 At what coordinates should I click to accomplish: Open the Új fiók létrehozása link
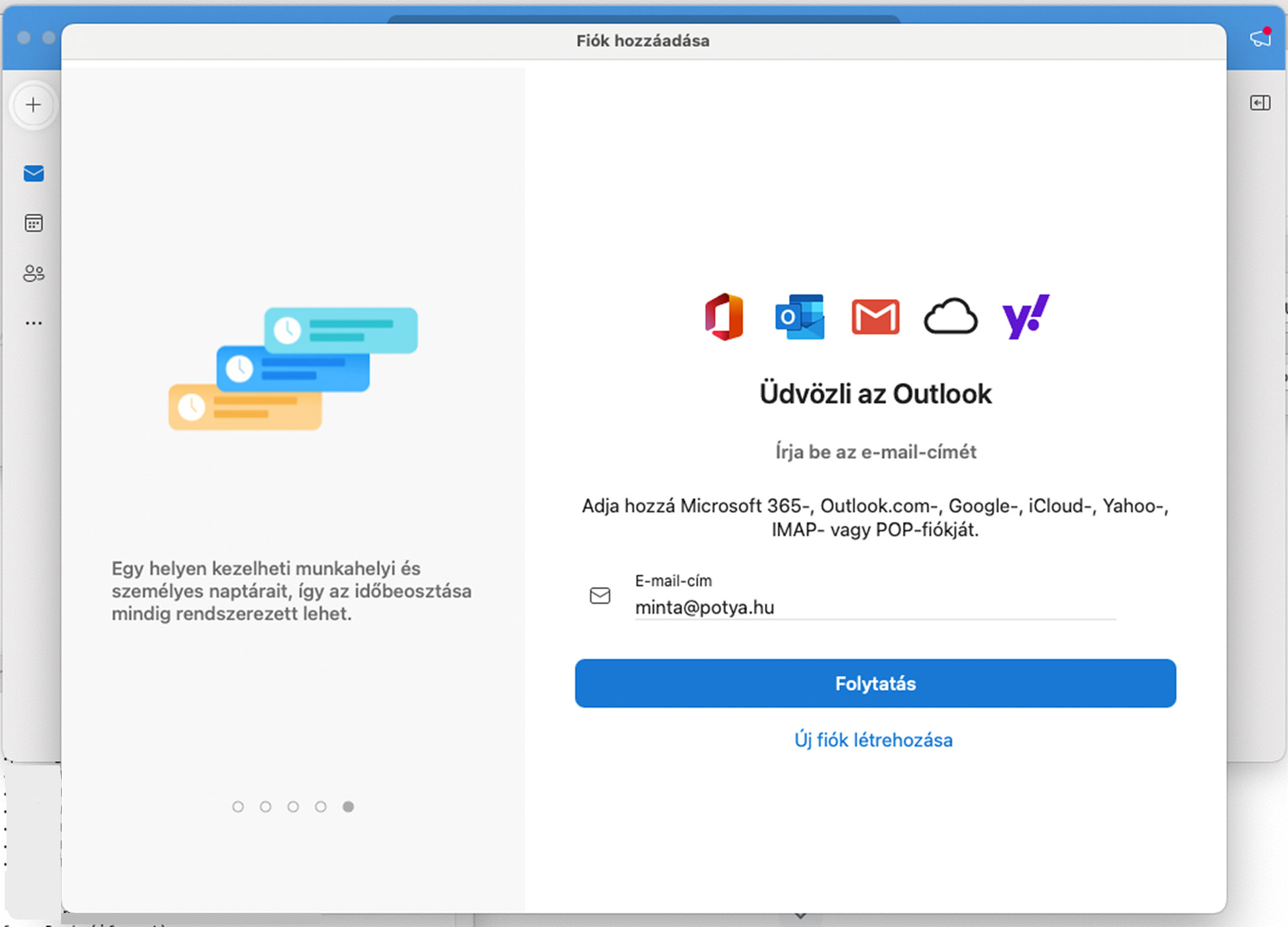(x=873, y=740)
